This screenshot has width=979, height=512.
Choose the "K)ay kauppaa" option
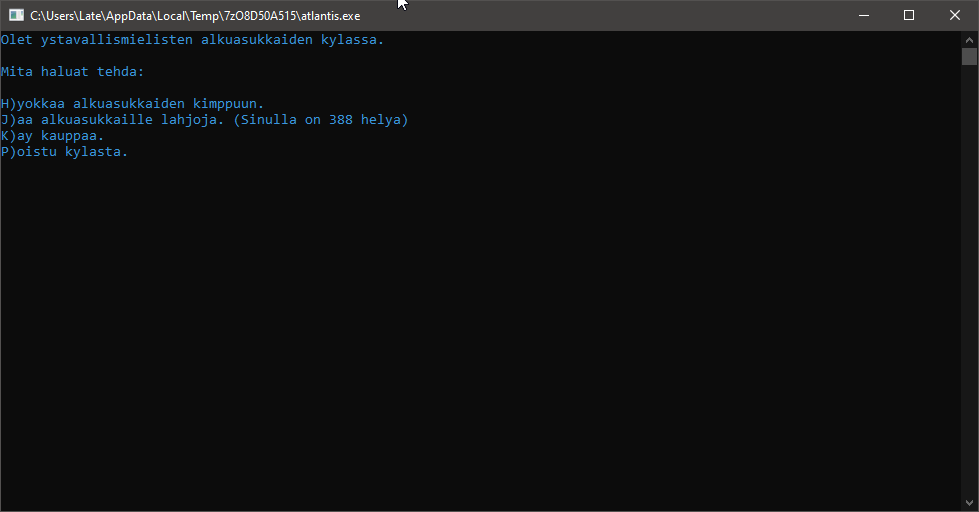[x=52, y=136]
